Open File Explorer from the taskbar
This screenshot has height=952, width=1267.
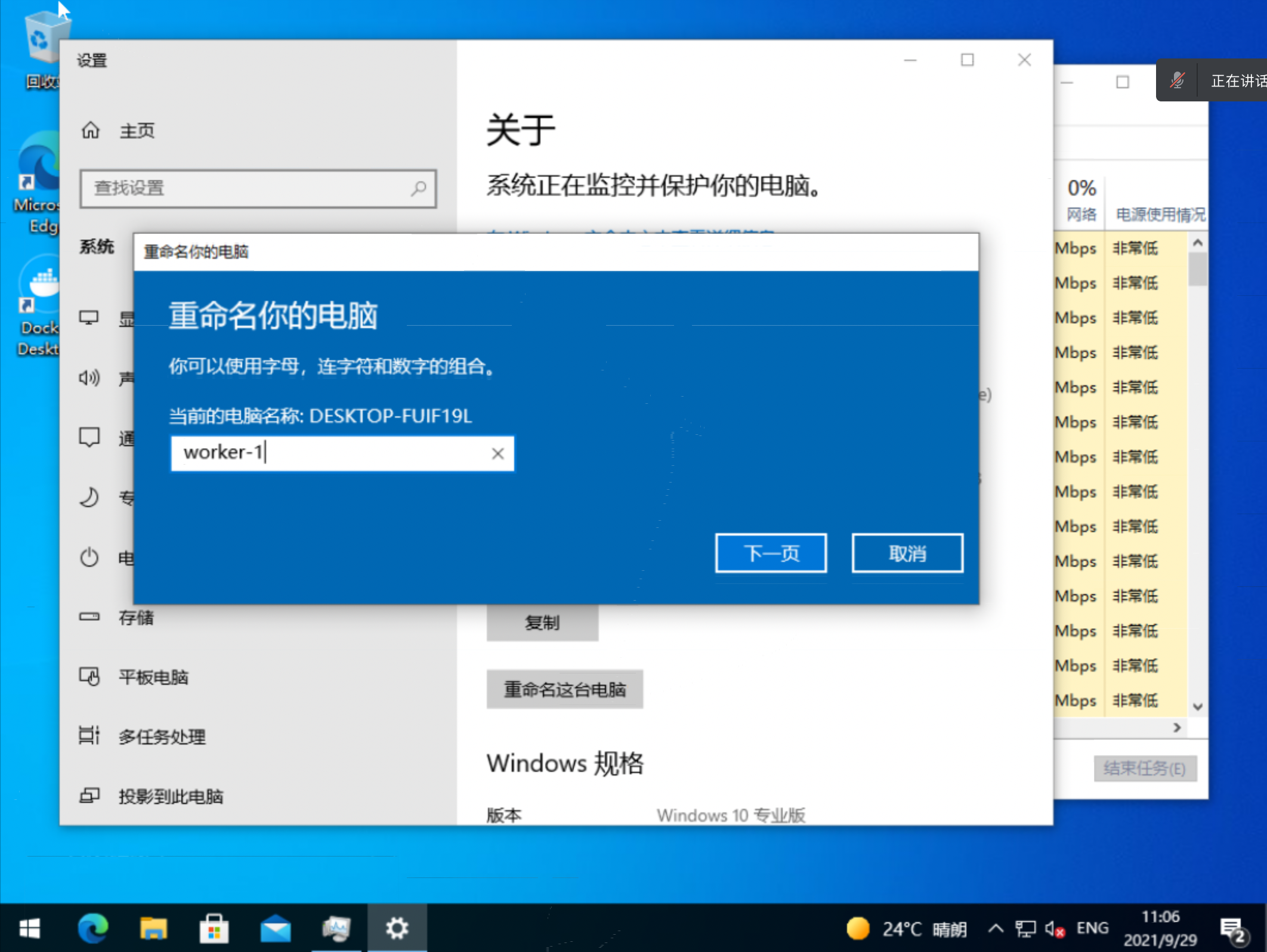[x=153, y=929]
